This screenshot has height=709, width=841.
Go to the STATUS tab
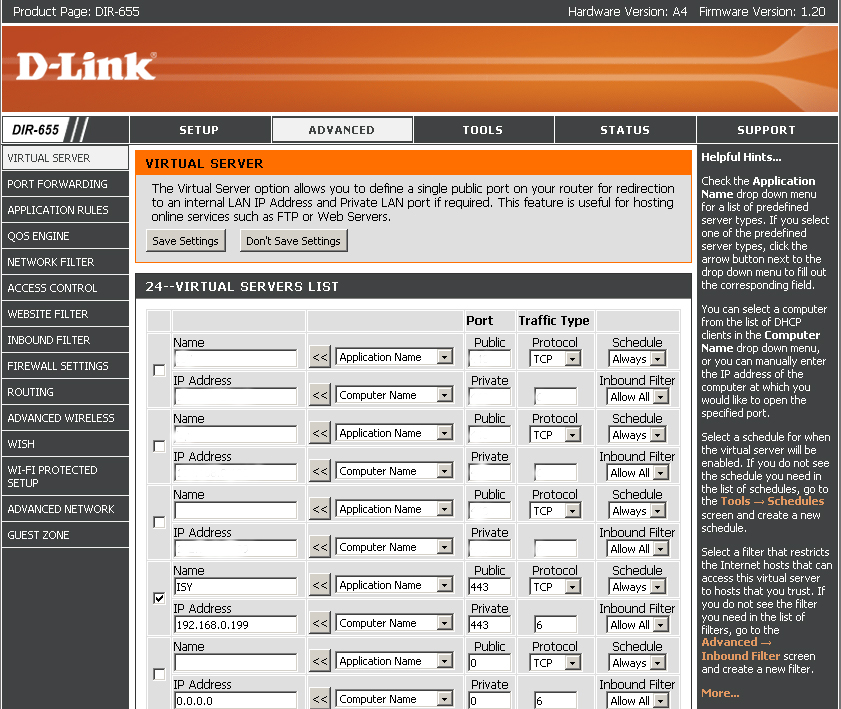(625, 130)
